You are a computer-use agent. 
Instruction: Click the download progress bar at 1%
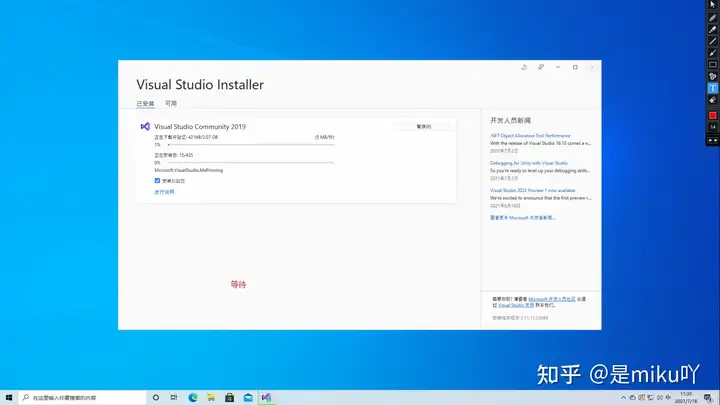pos(251,145)
